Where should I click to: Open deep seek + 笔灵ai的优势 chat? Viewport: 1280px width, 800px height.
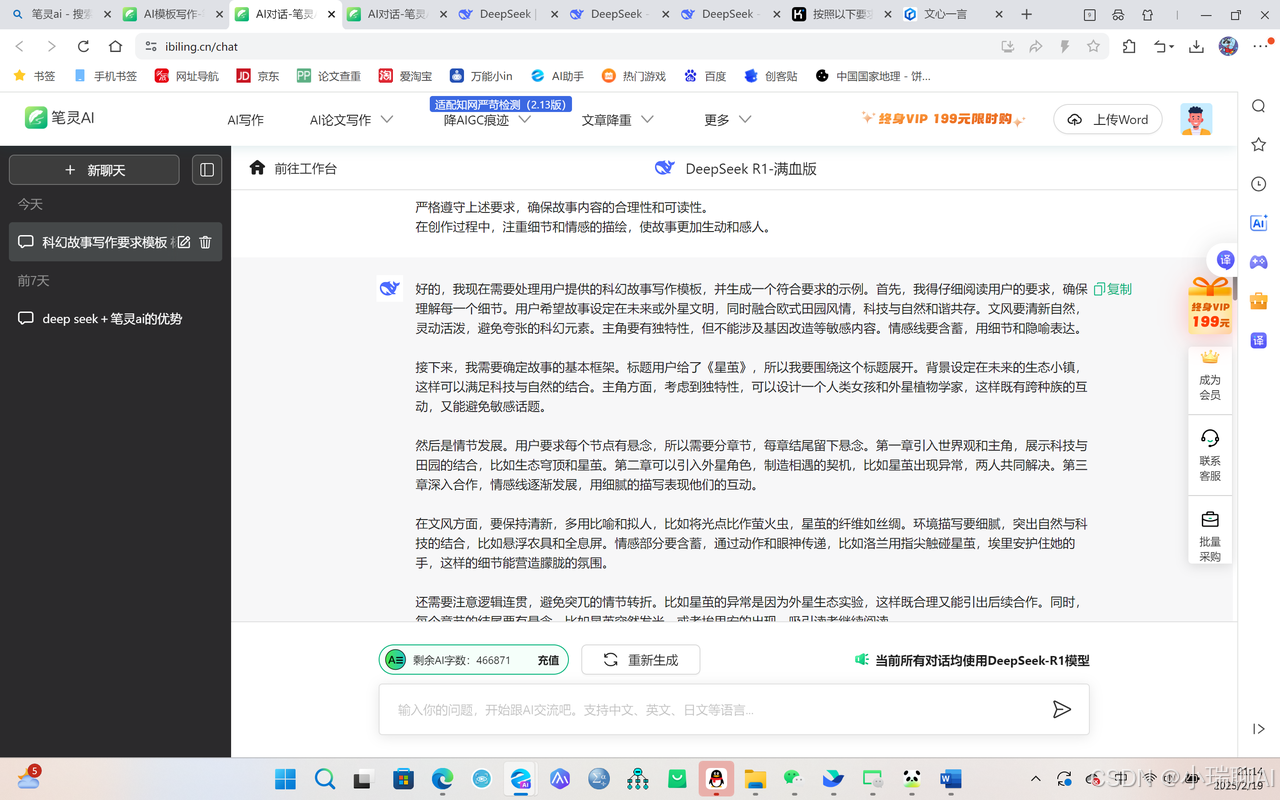(115, 319)
